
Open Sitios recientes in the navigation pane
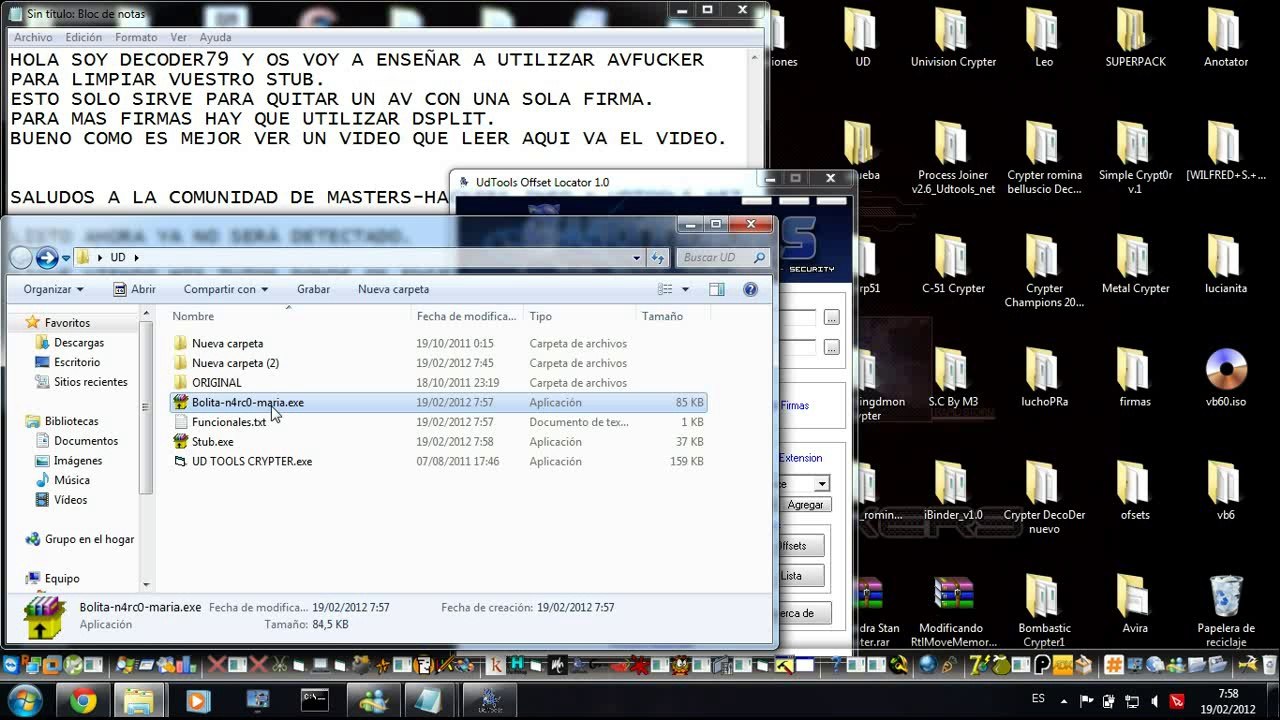point(91,382)
